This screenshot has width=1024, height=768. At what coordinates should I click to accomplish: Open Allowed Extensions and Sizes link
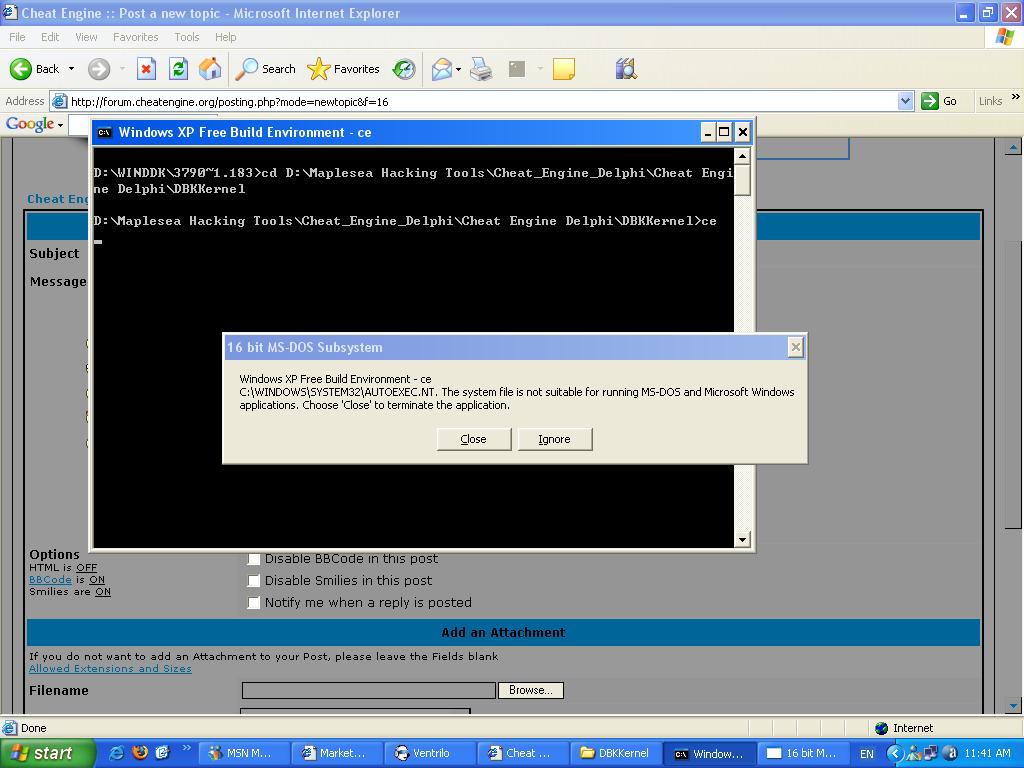point(110,669)
